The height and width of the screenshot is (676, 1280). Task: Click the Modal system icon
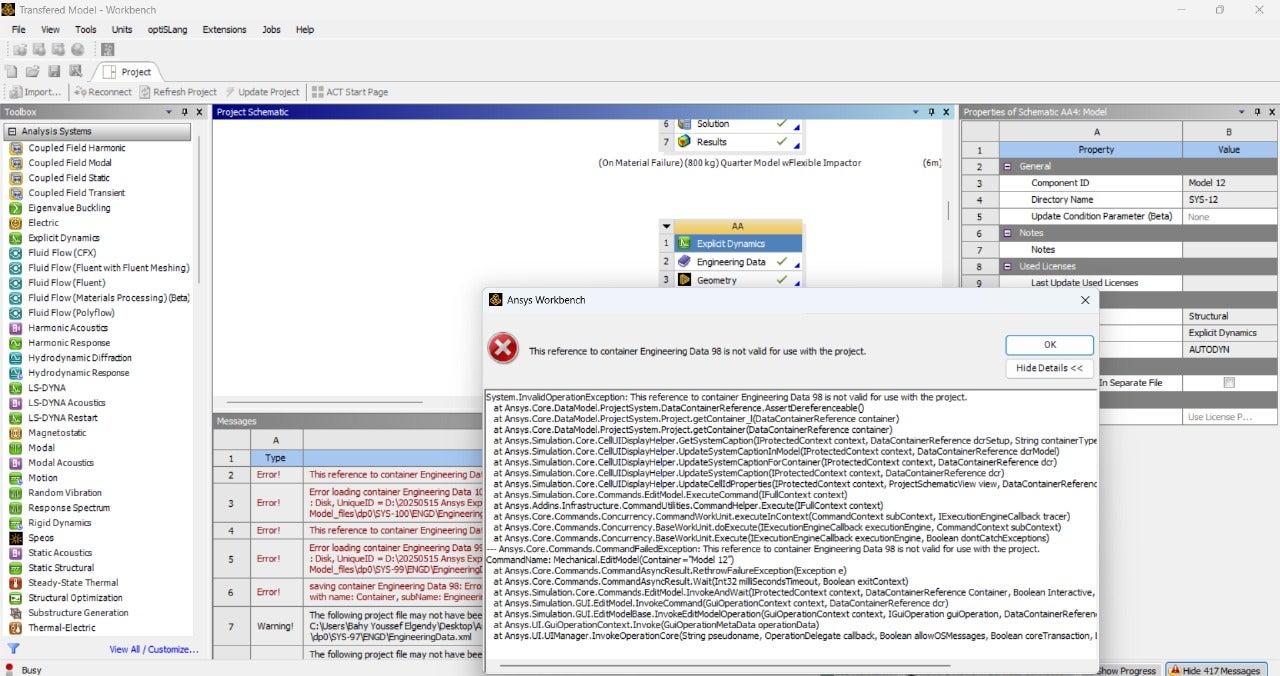tap(16, 448)
